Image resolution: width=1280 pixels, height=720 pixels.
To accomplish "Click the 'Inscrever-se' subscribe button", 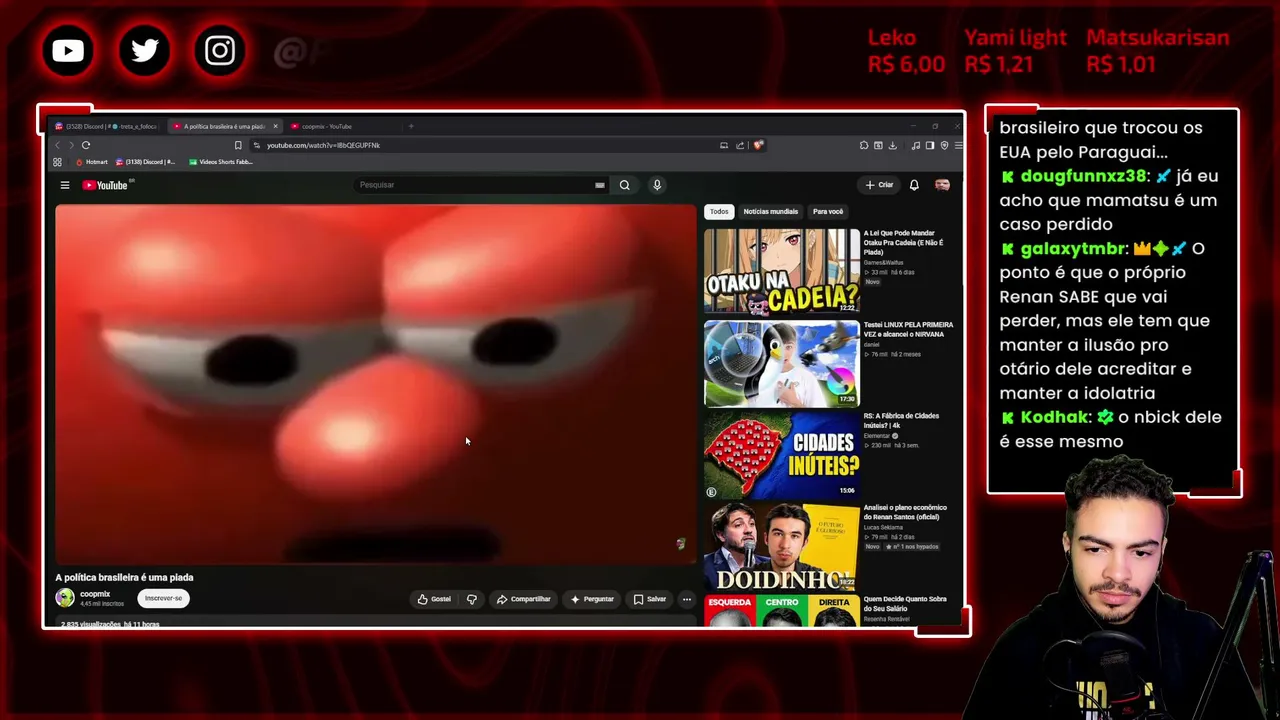I will [164, 598].
